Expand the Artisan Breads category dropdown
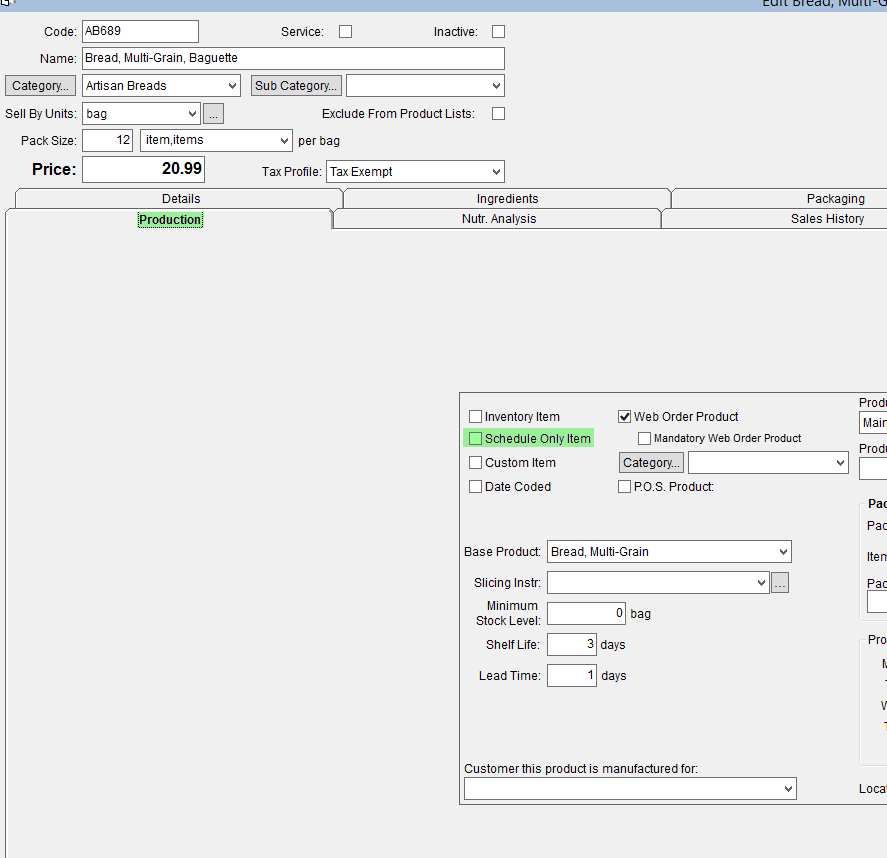The height and width of the screenshot is (858, 887). click(x=161, y=85)
